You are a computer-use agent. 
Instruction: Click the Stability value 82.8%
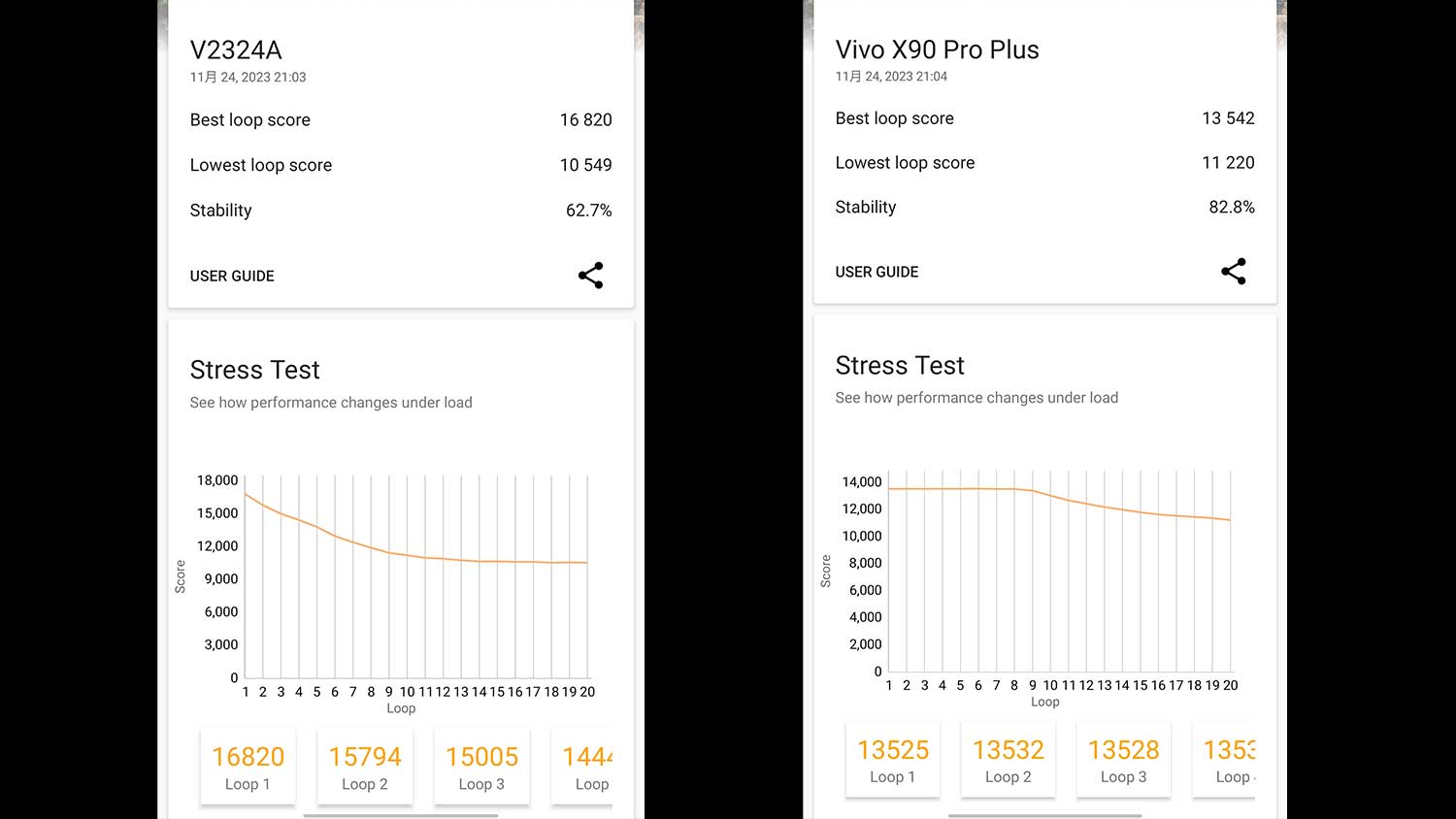tap(1231, 208)
